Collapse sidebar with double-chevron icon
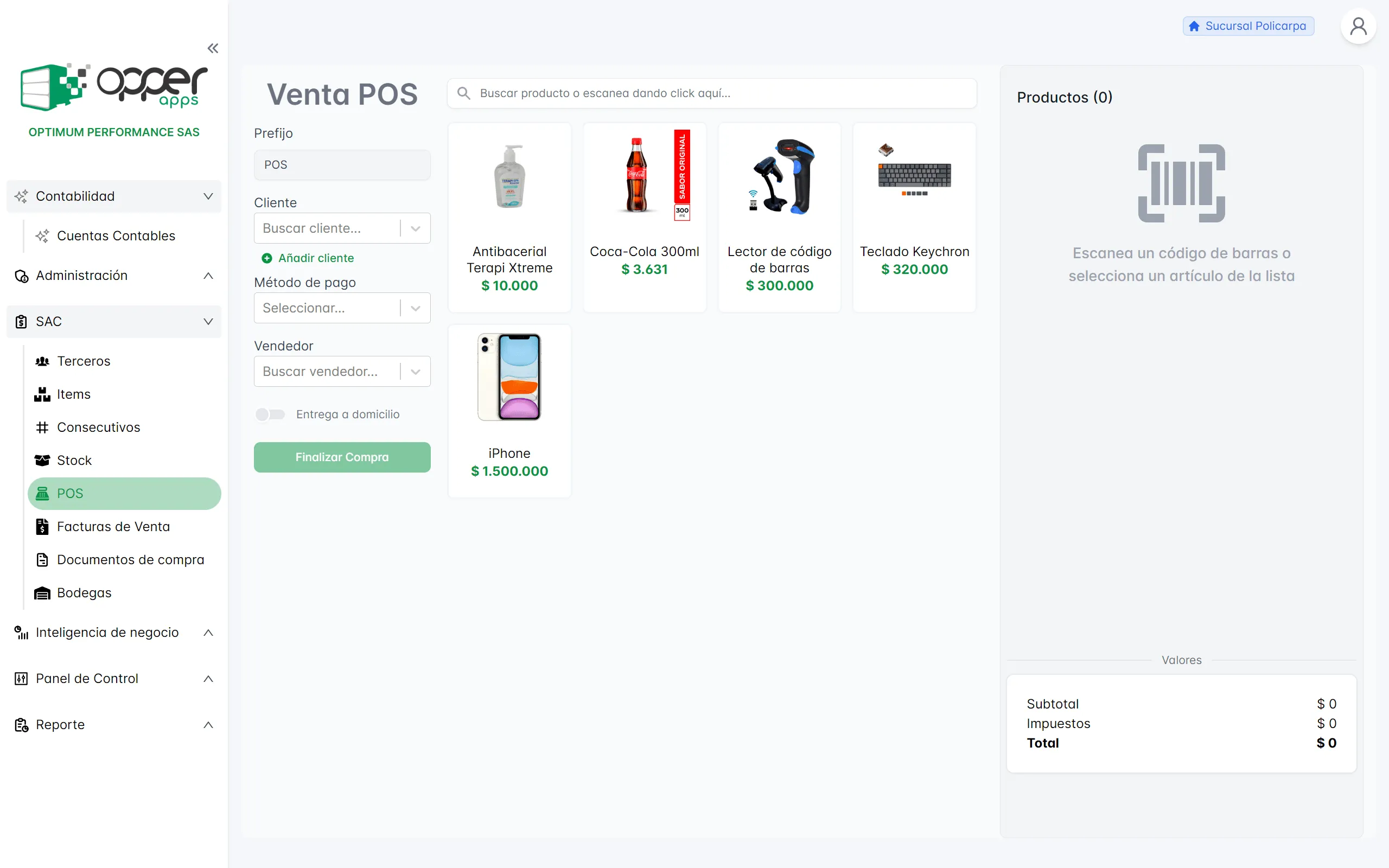1389x868 pixels. [213, 48]
